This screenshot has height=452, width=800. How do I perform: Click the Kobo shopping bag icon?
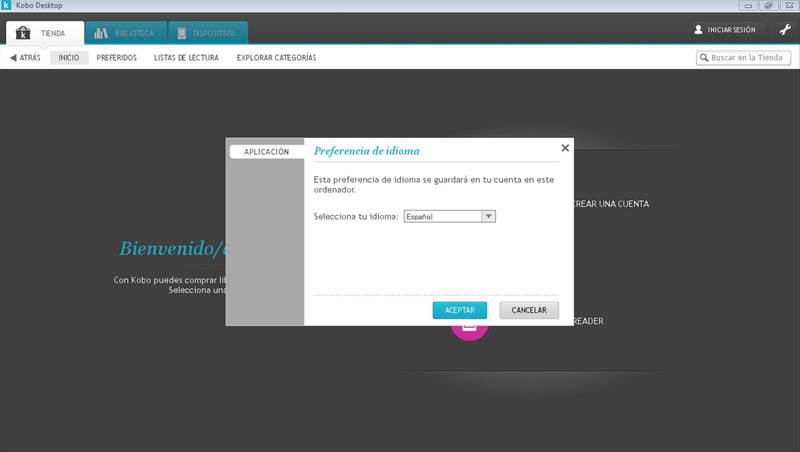[23, 33]
